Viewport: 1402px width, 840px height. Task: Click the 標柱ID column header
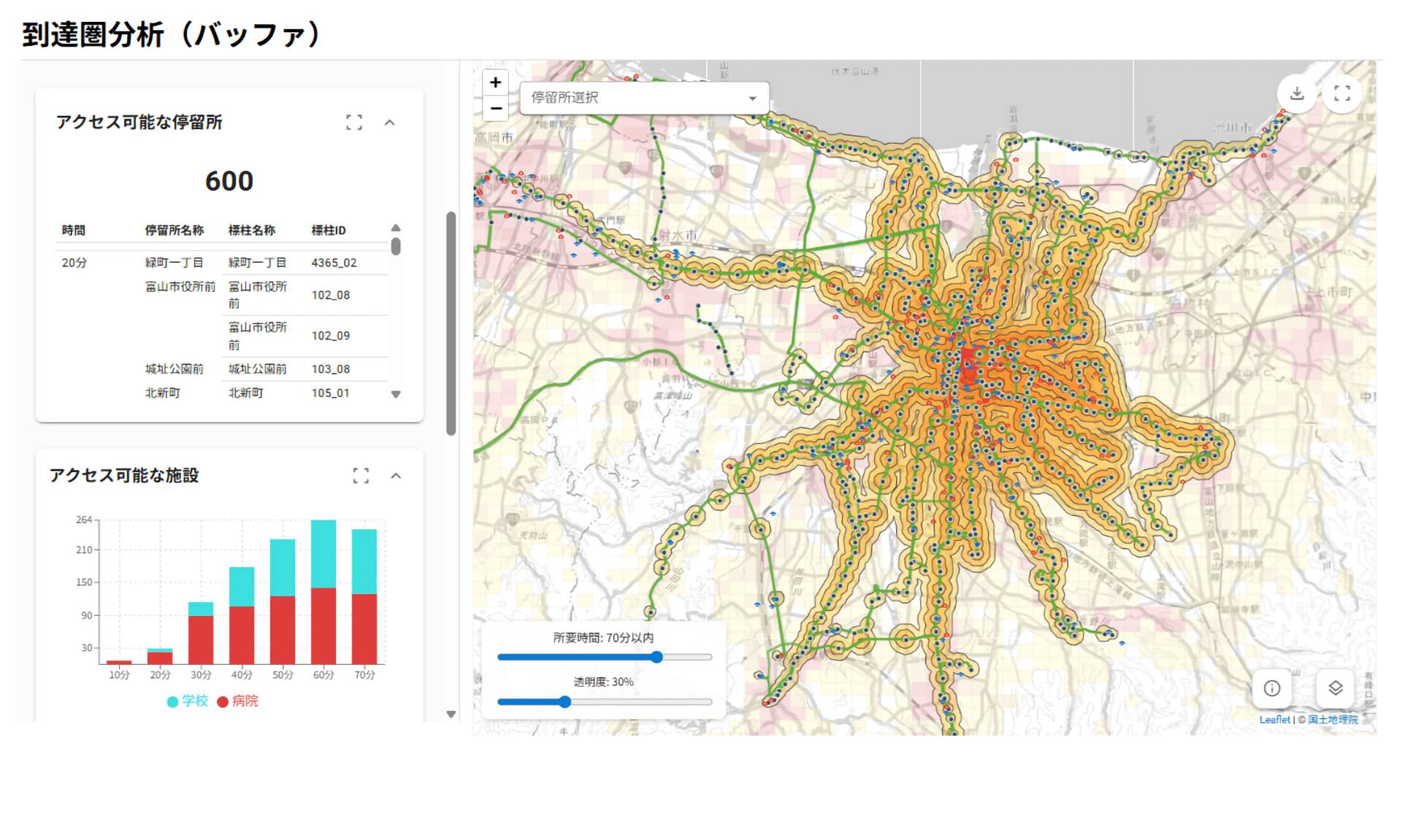tap(329, 231)
